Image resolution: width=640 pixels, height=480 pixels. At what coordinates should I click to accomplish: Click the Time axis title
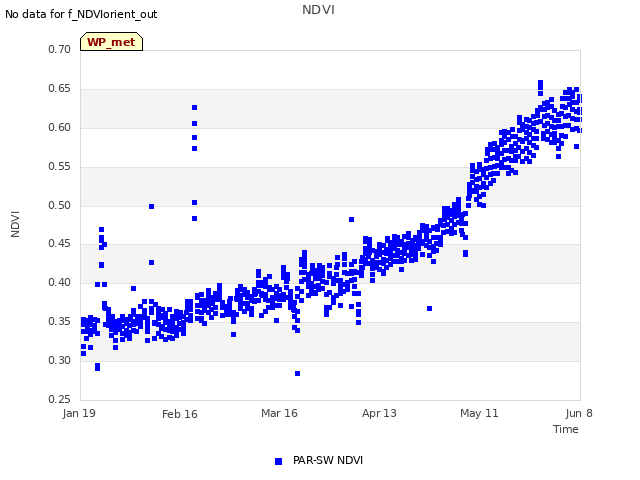(x=565, y=429)
